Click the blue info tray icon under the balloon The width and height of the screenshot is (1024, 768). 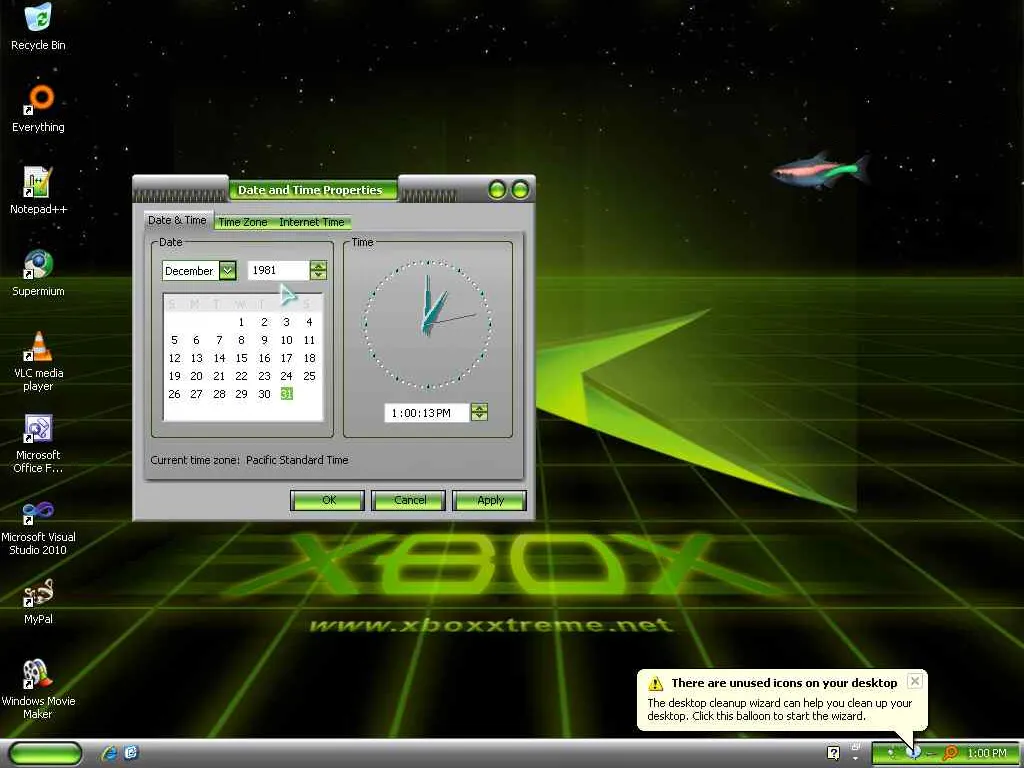pos(914,753)
